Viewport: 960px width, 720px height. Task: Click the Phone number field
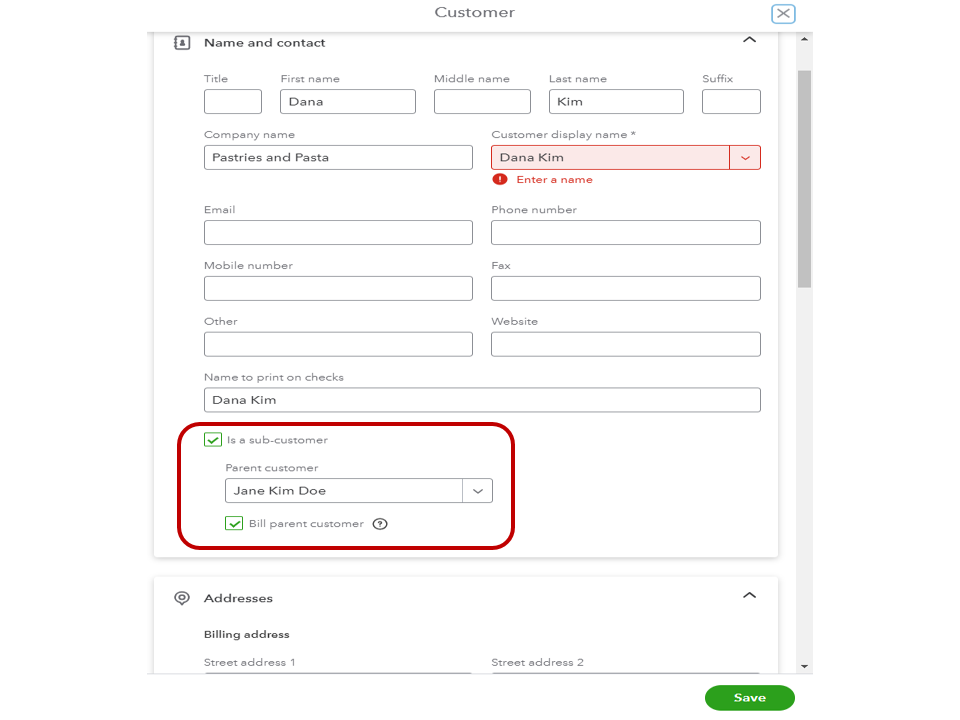click(x=625, y=233)
